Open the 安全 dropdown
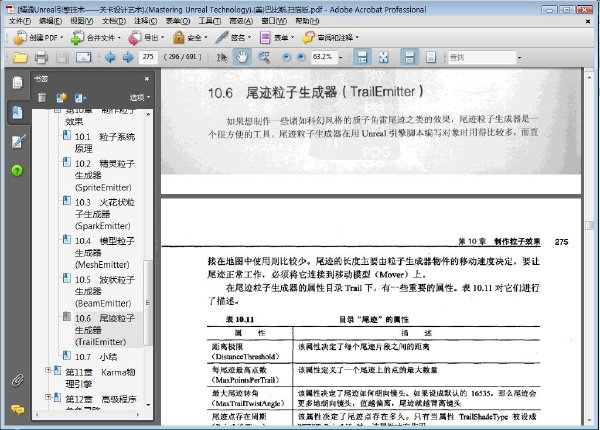Viewport: 600px width, 430px height. click(x=190, y=37)
